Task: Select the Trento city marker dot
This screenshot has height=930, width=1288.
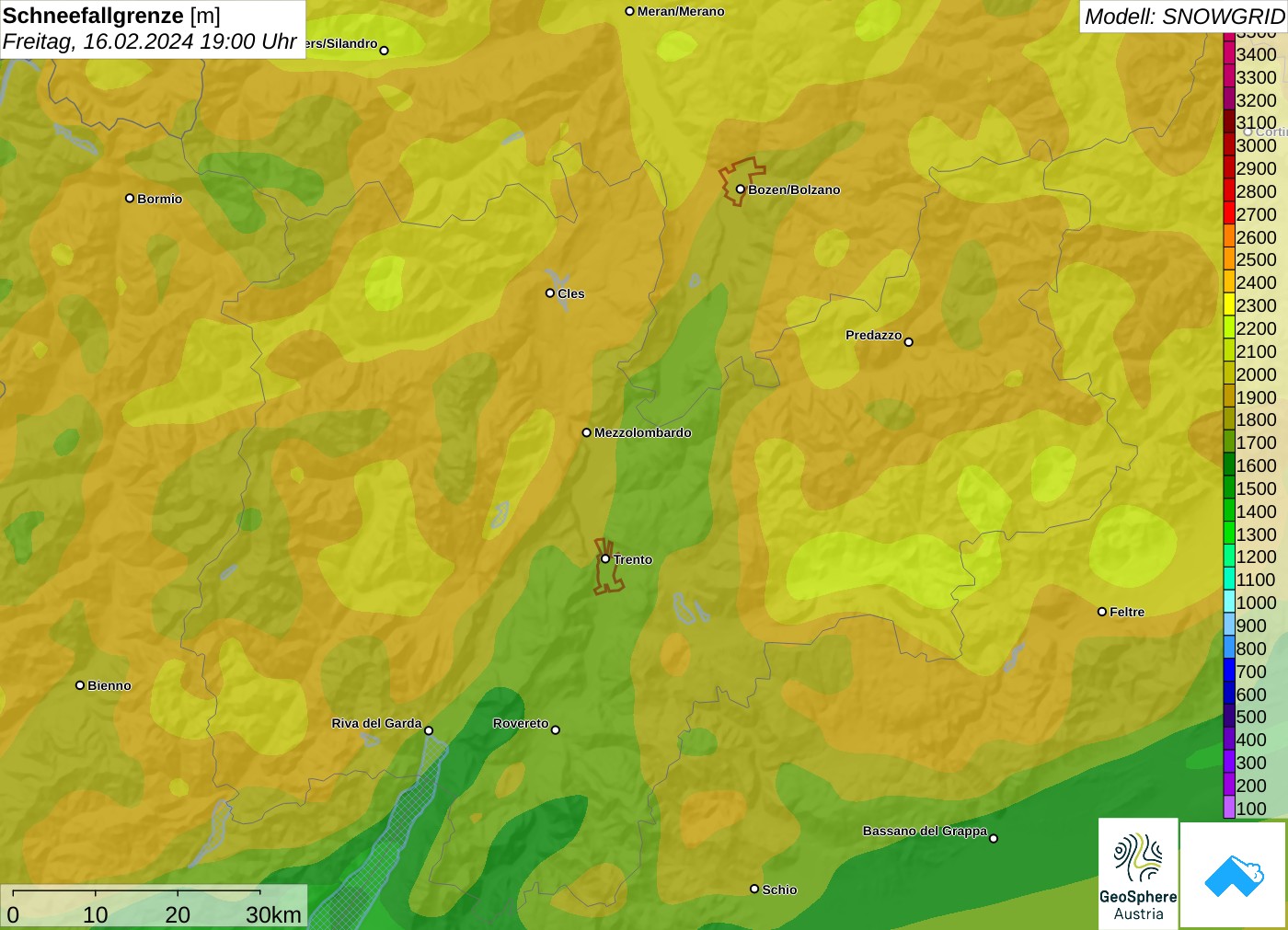Action: coord(605,558)
